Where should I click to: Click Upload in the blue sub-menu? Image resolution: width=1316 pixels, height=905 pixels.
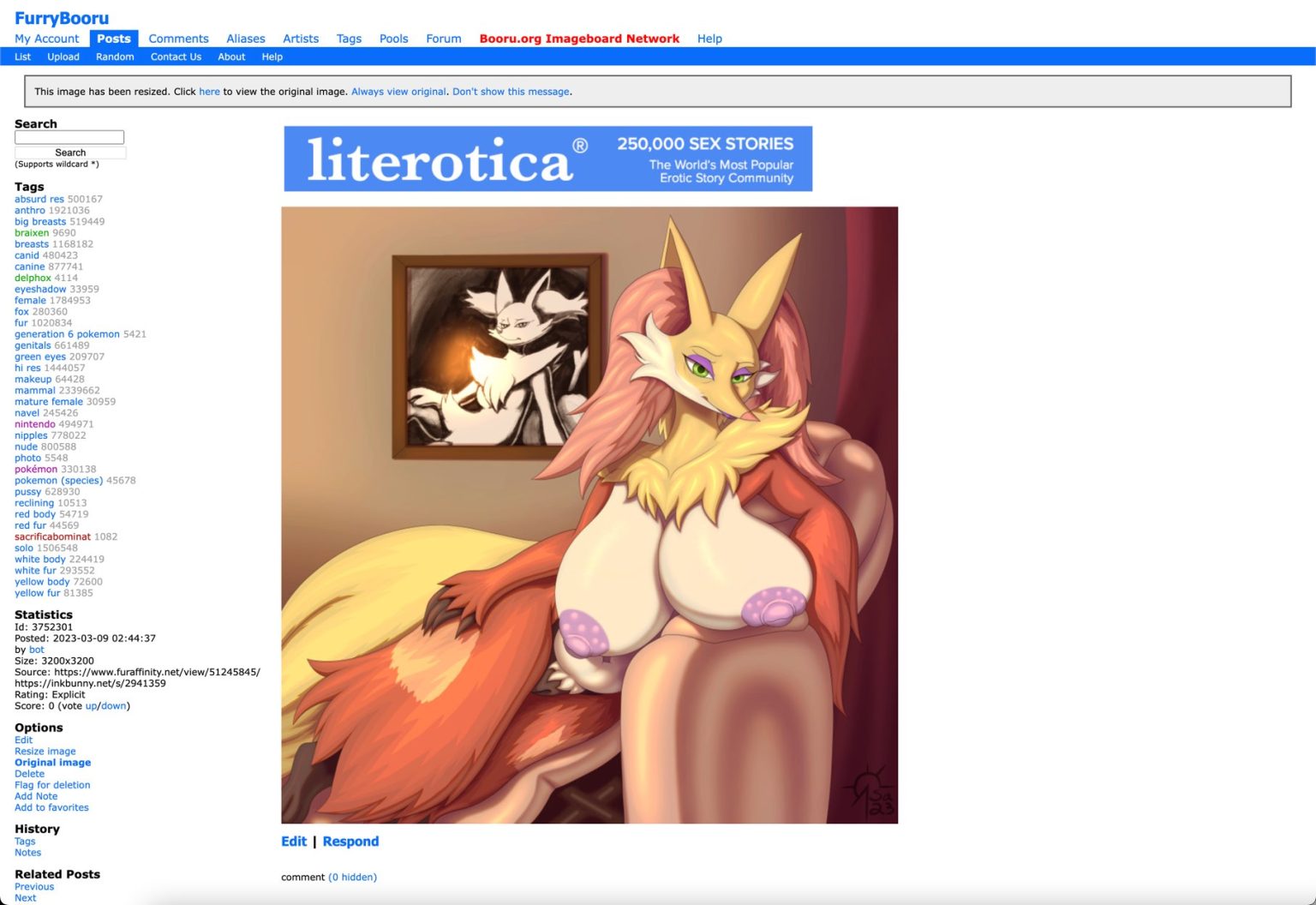[x=63, y=57]
